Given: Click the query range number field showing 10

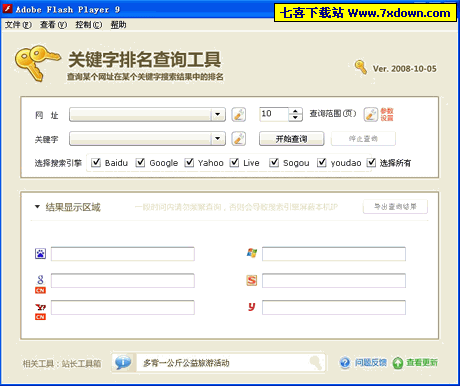Looking at the screenshot, I should [274, 114].
